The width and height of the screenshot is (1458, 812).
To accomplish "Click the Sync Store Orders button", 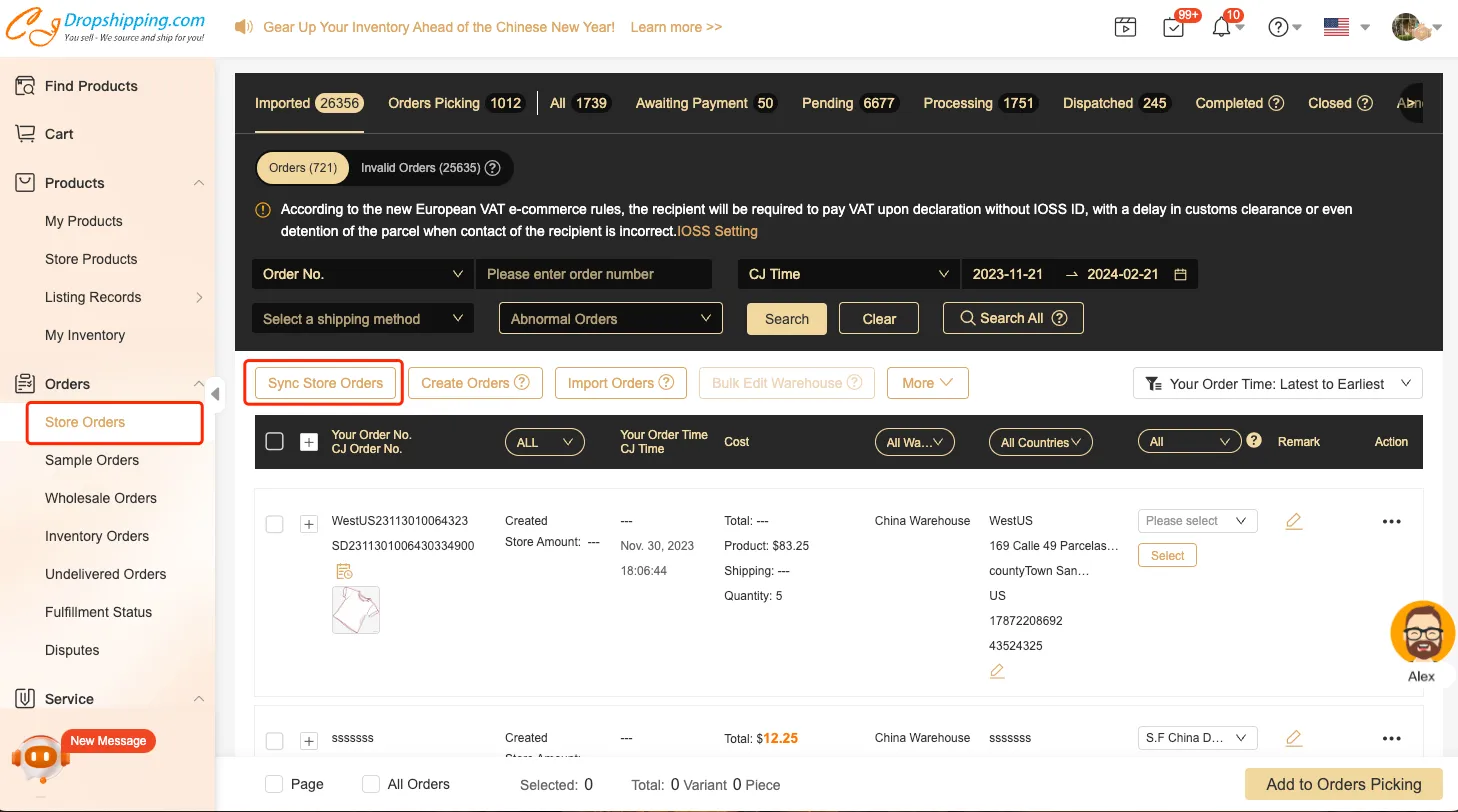I will click(325, 383).
